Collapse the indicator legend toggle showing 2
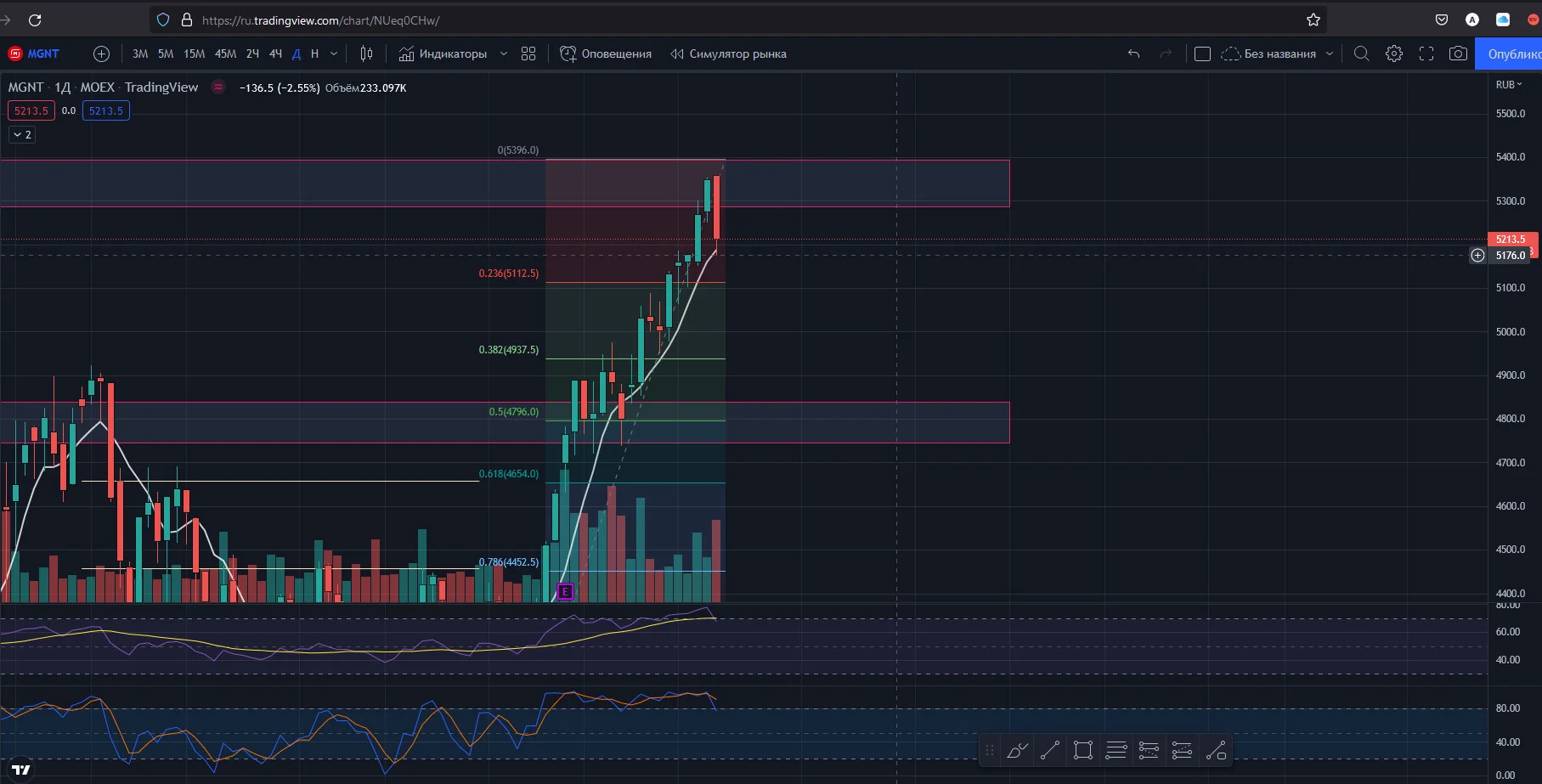 point(22,134)
